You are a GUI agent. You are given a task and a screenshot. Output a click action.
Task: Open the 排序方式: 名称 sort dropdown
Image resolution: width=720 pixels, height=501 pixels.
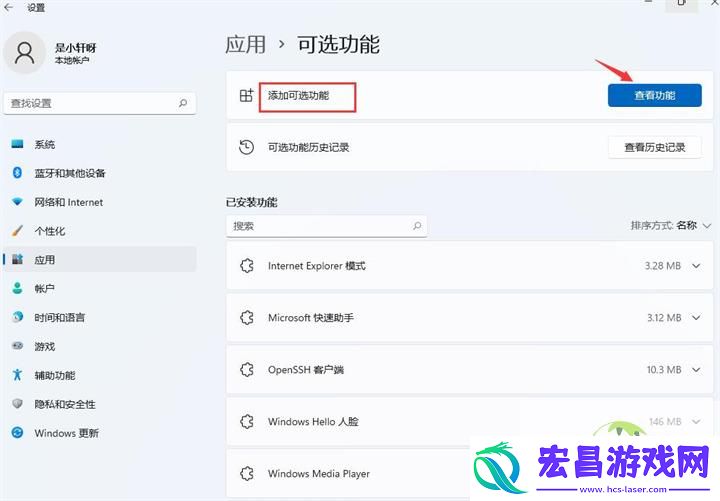671,225
